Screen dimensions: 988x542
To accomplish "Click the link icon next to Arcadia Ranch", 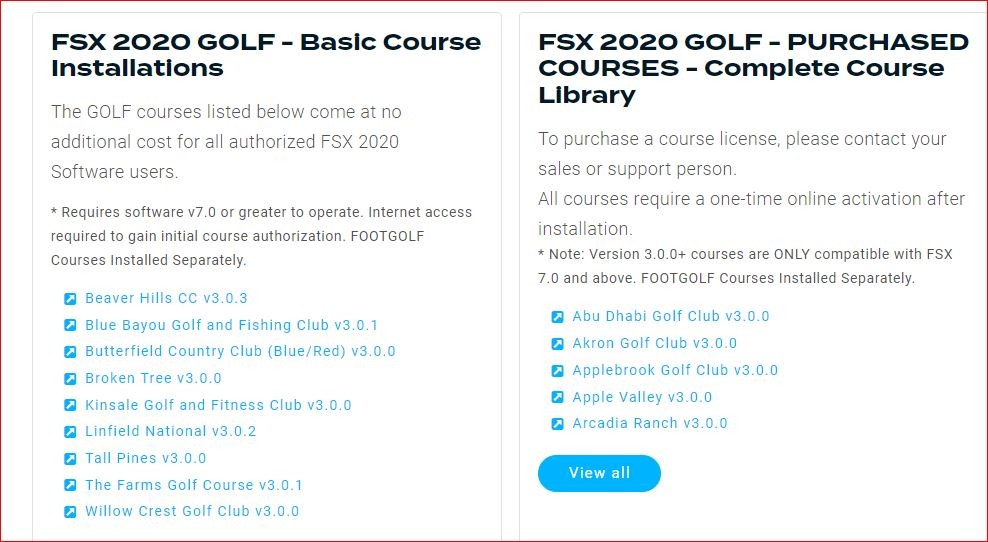I will 557,424.
